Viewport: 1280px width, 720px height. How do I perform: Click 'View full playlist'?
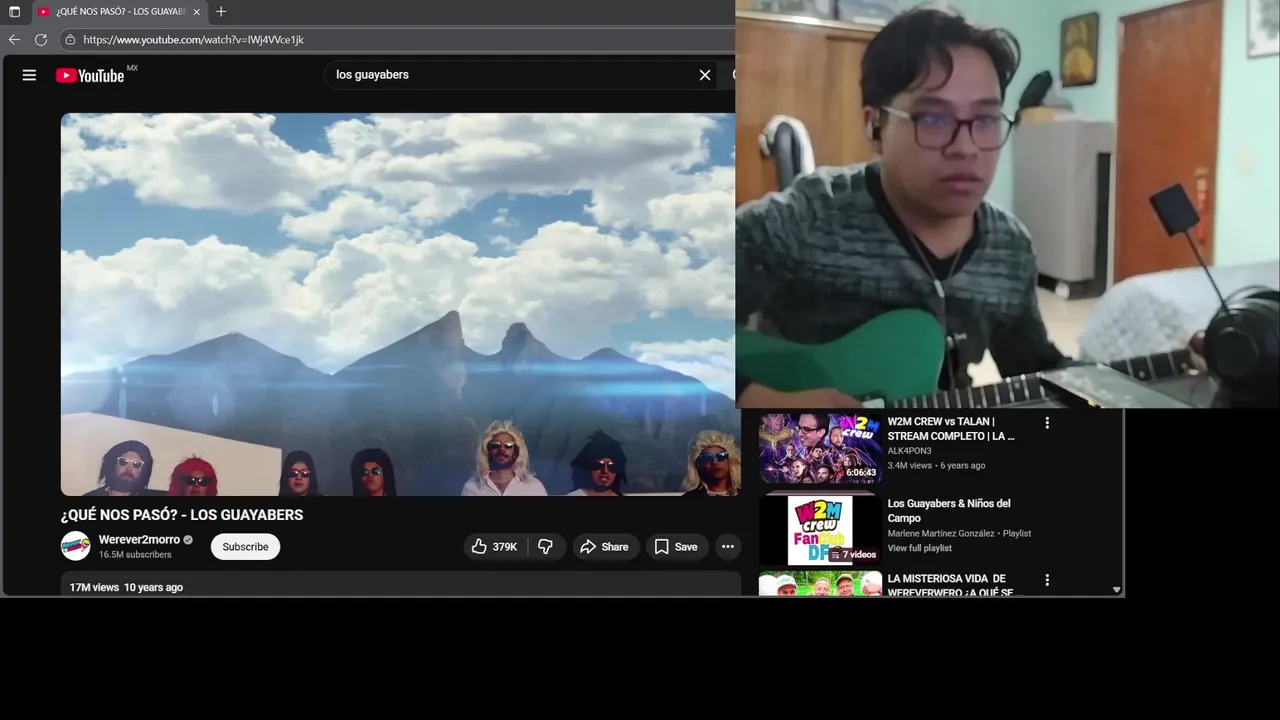tap(920, 548)
